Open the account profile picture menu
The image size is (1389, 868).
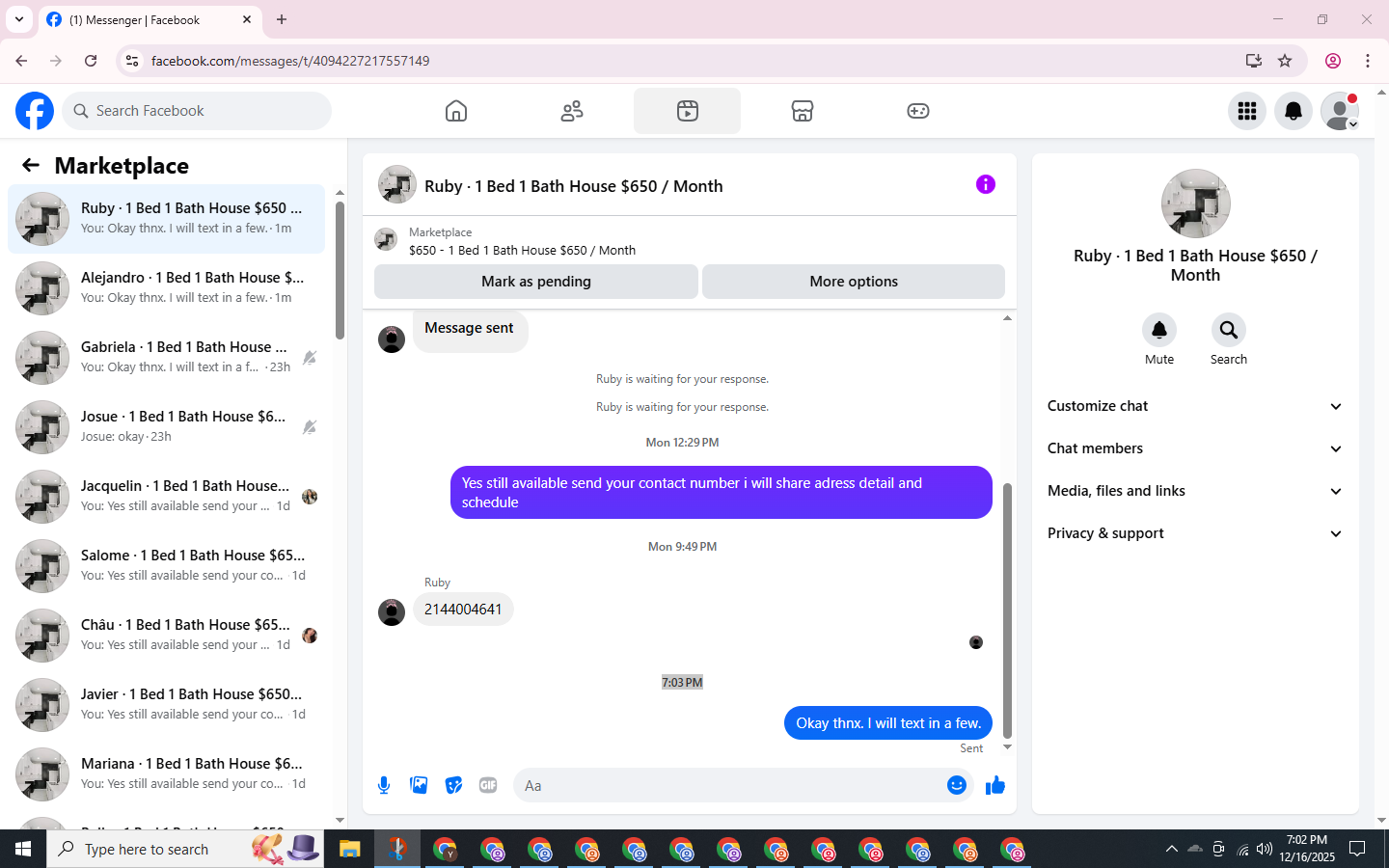click(1340, 111)
